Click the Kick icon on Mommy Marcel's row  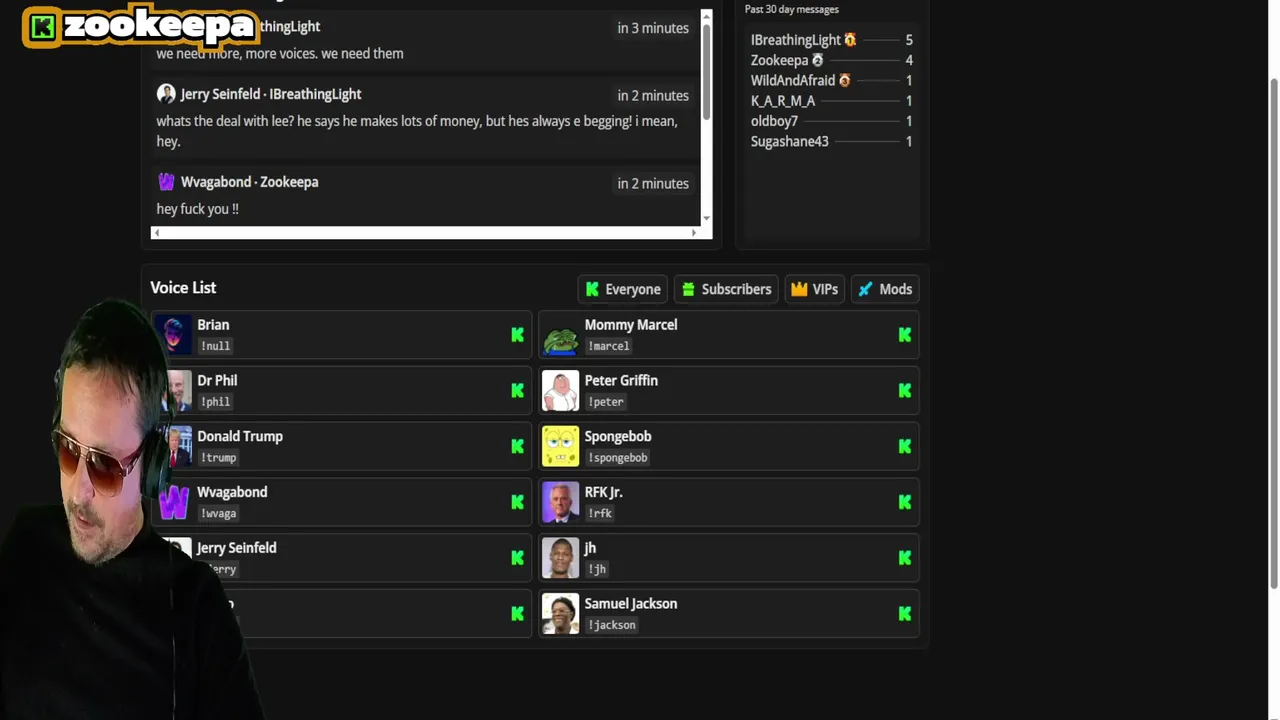click(x=904, y=335)
